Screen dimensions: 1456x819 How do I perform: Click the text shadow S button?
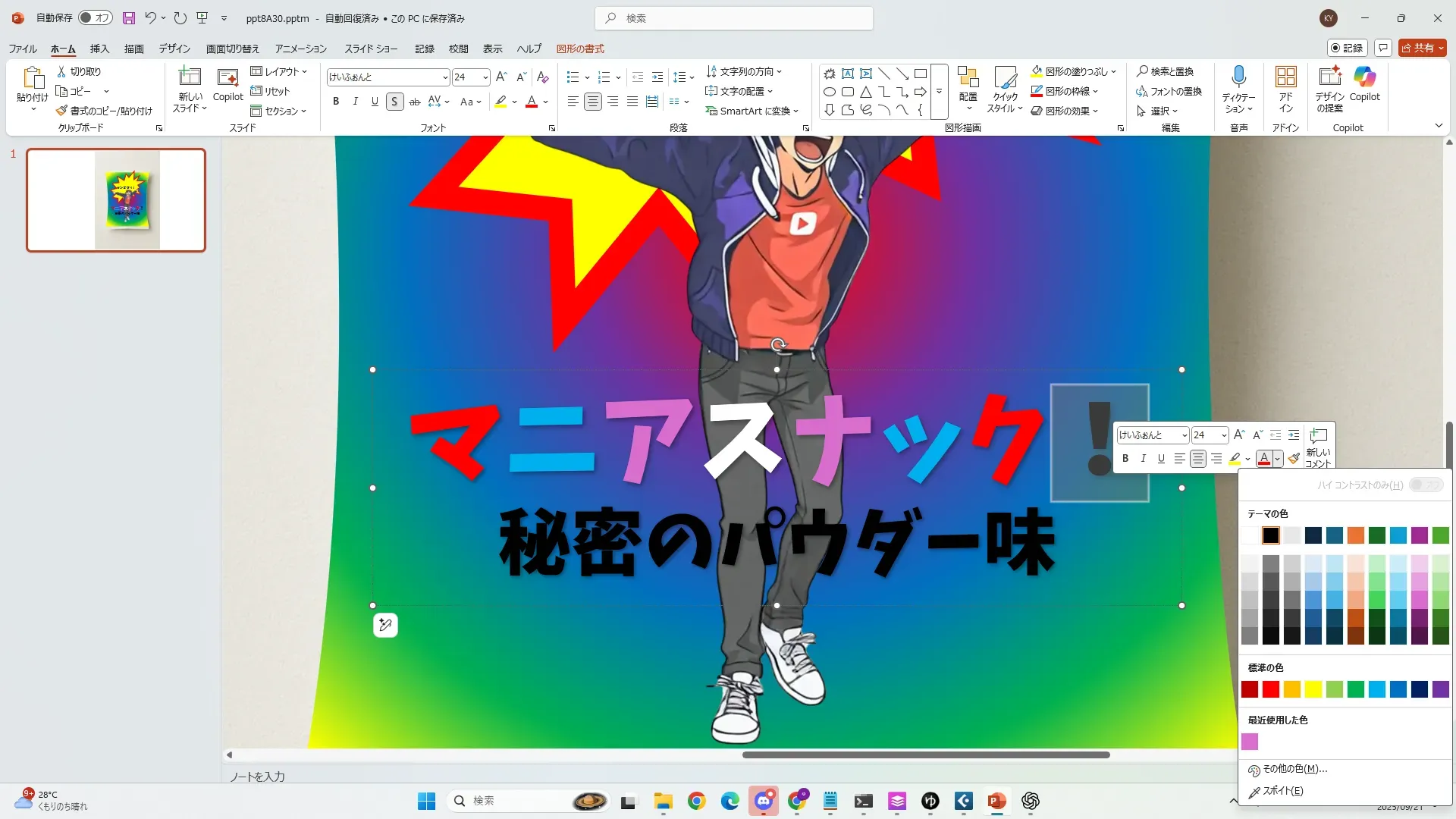(x=394, y=102)
